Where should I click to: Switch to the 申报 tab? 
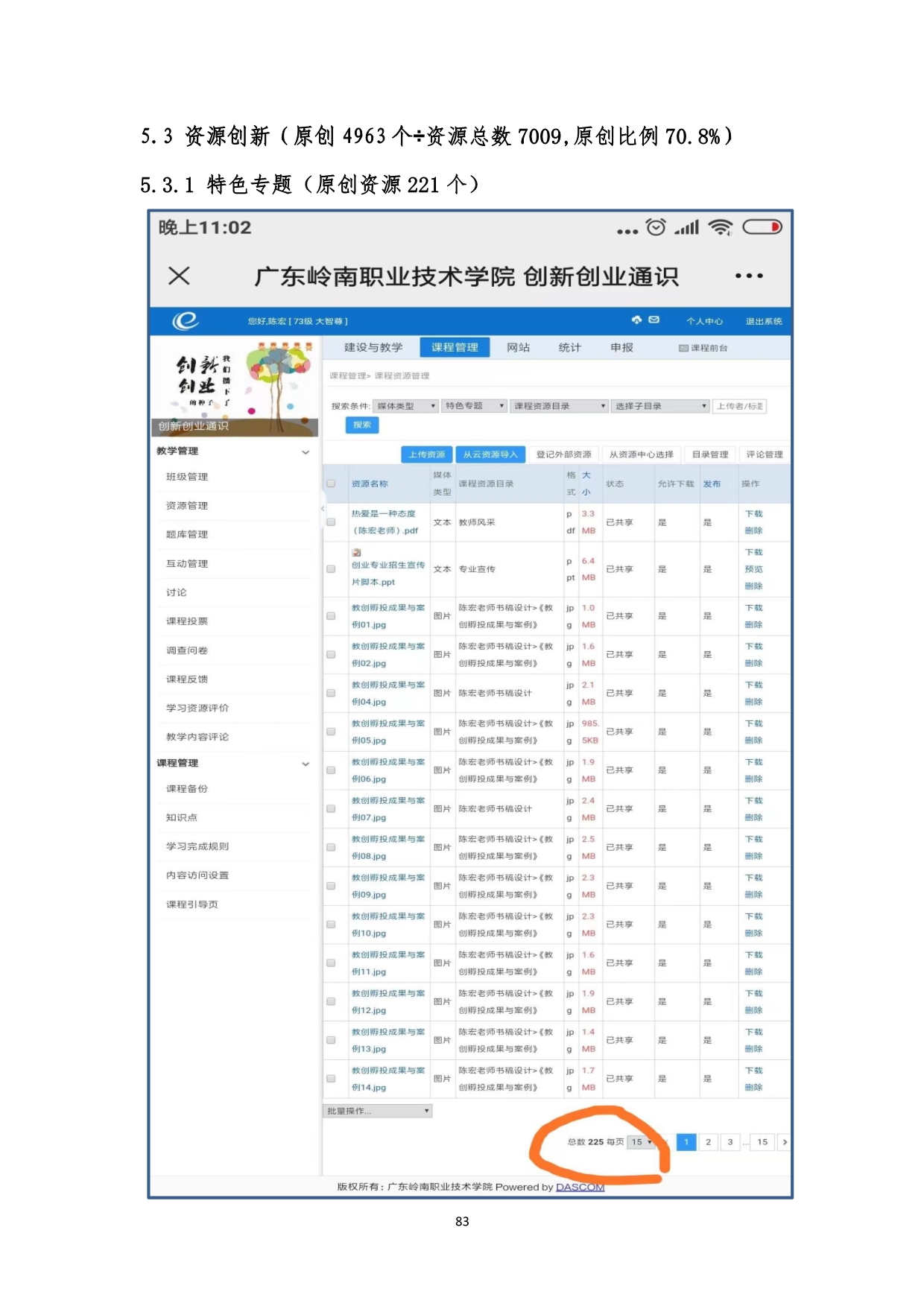[621, 347]
